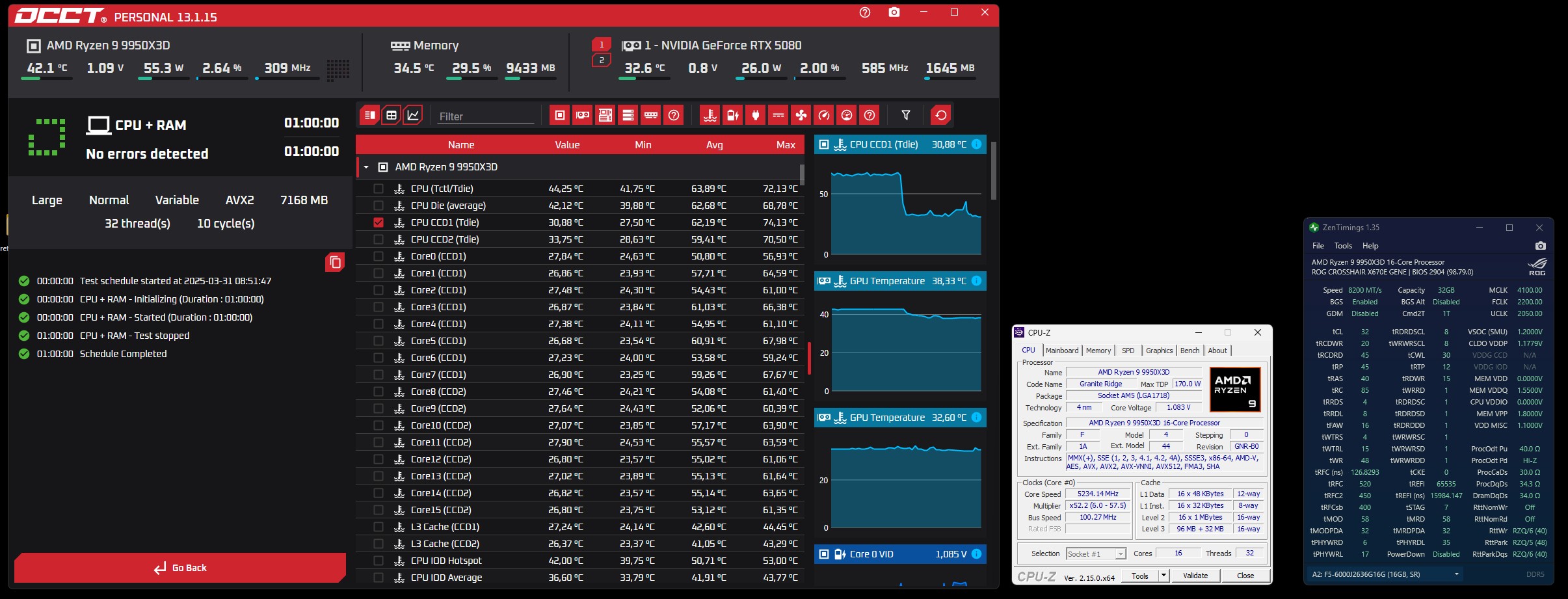
Task: Select GPU 2 in the OCCT header
Action: pos(602,60)
